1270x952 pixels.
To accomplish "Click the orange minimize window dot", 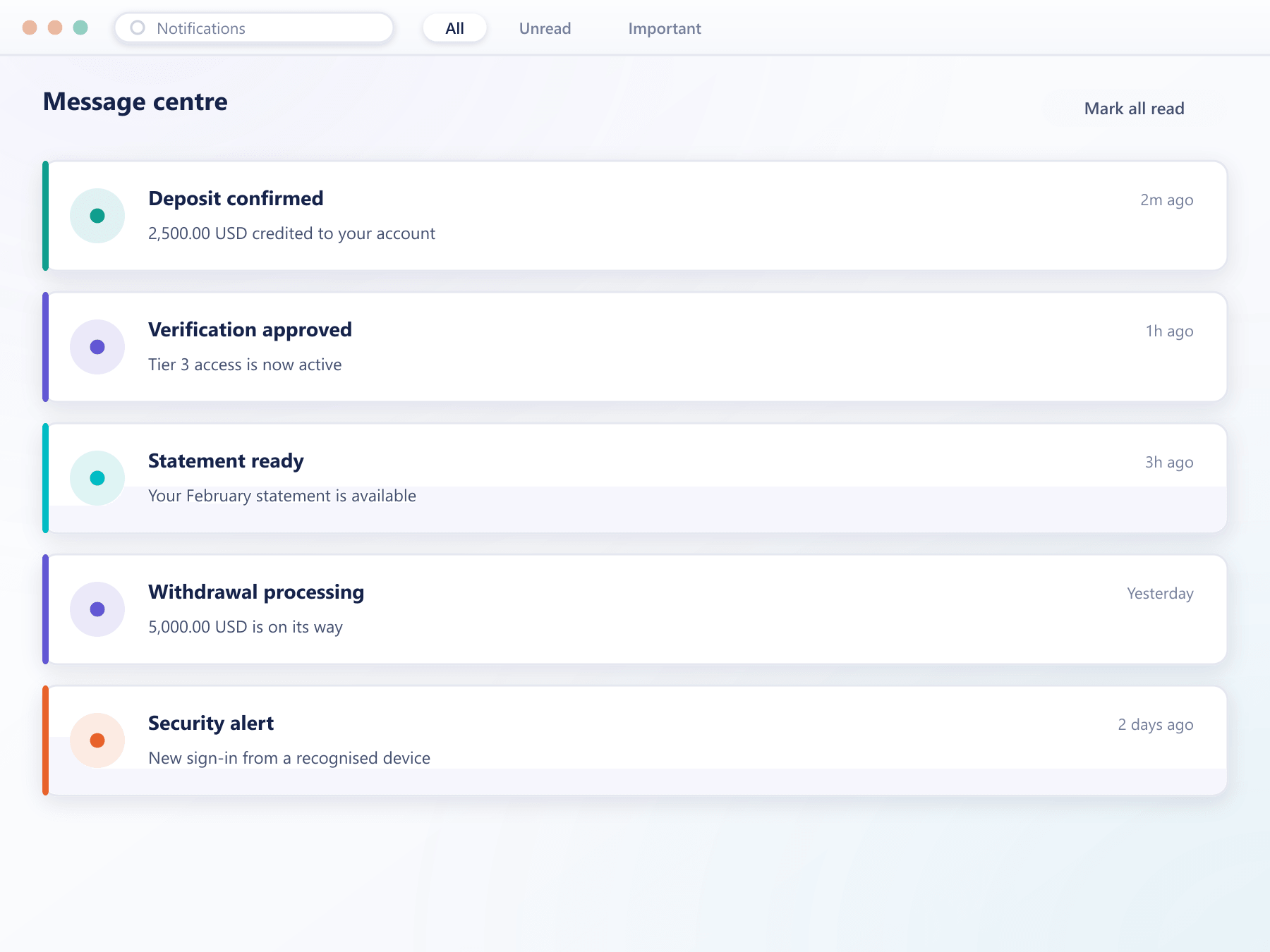I will 55,28.
